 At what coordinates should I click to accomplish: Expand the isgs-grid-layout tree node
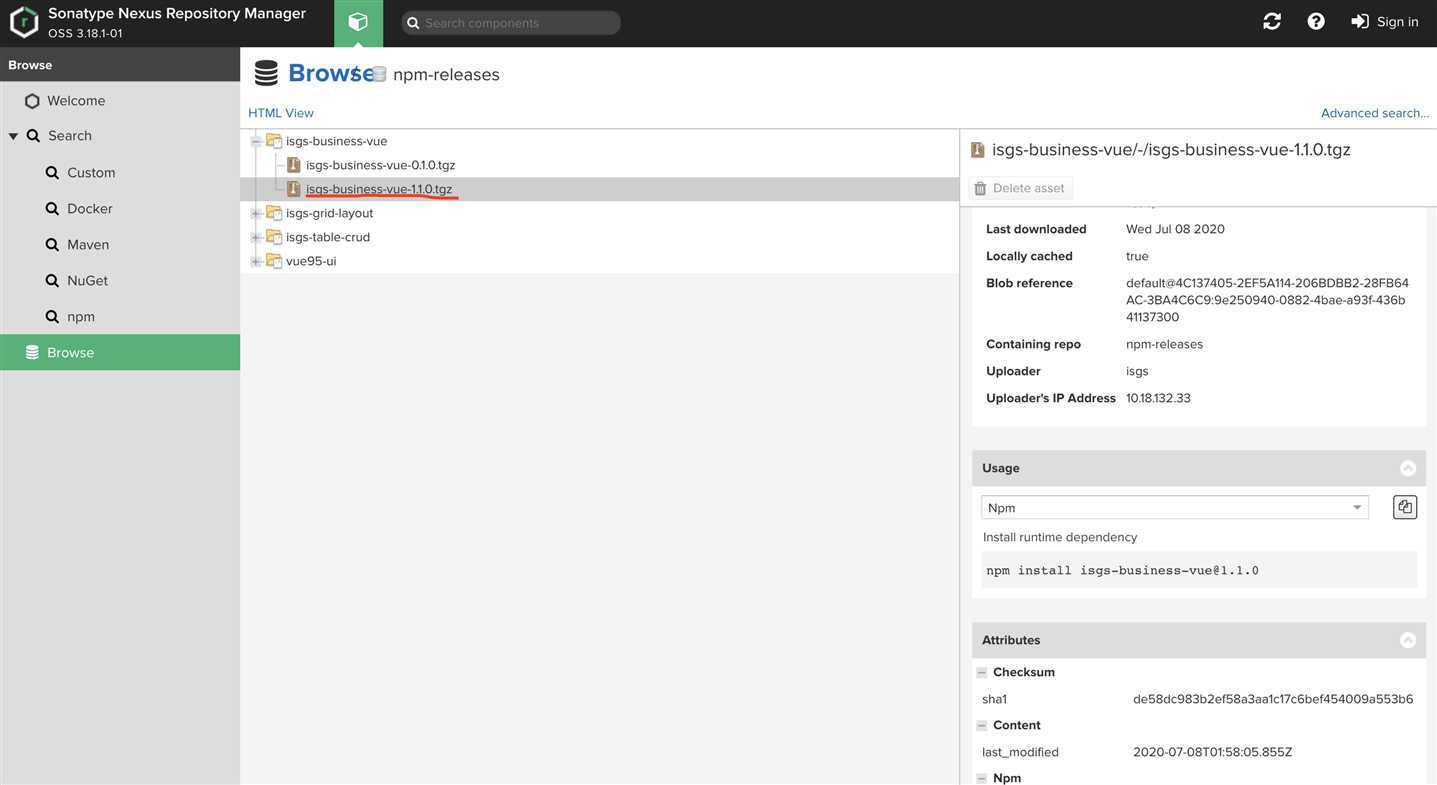(256, 213)
